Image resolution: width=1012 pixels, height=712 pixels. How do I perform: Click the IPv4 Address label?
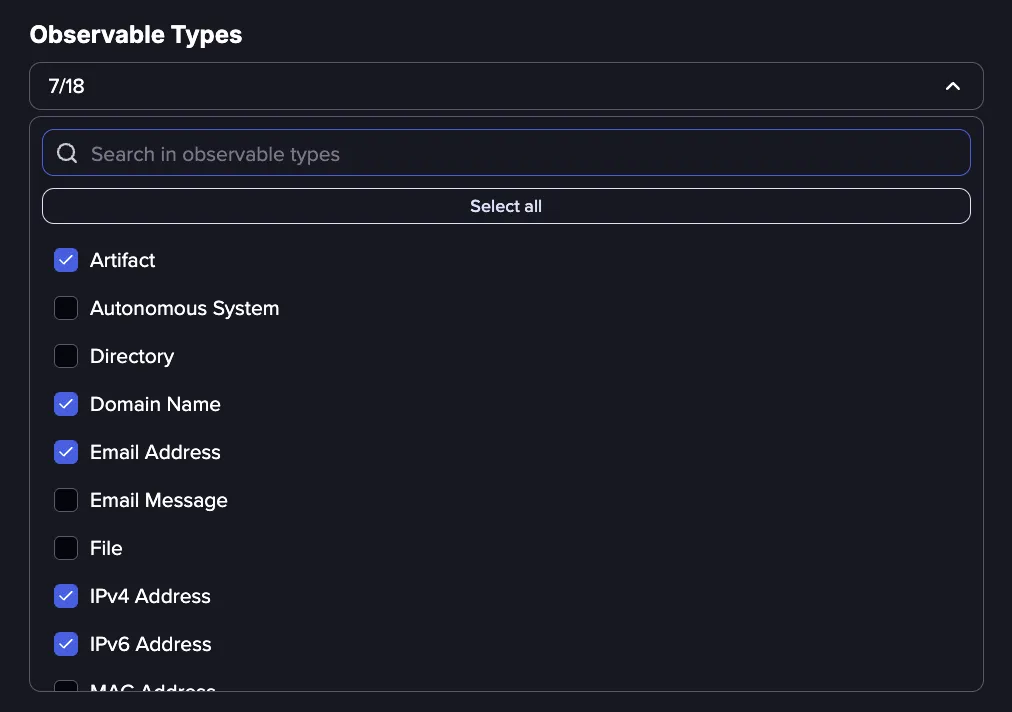[x=150, y=596]
